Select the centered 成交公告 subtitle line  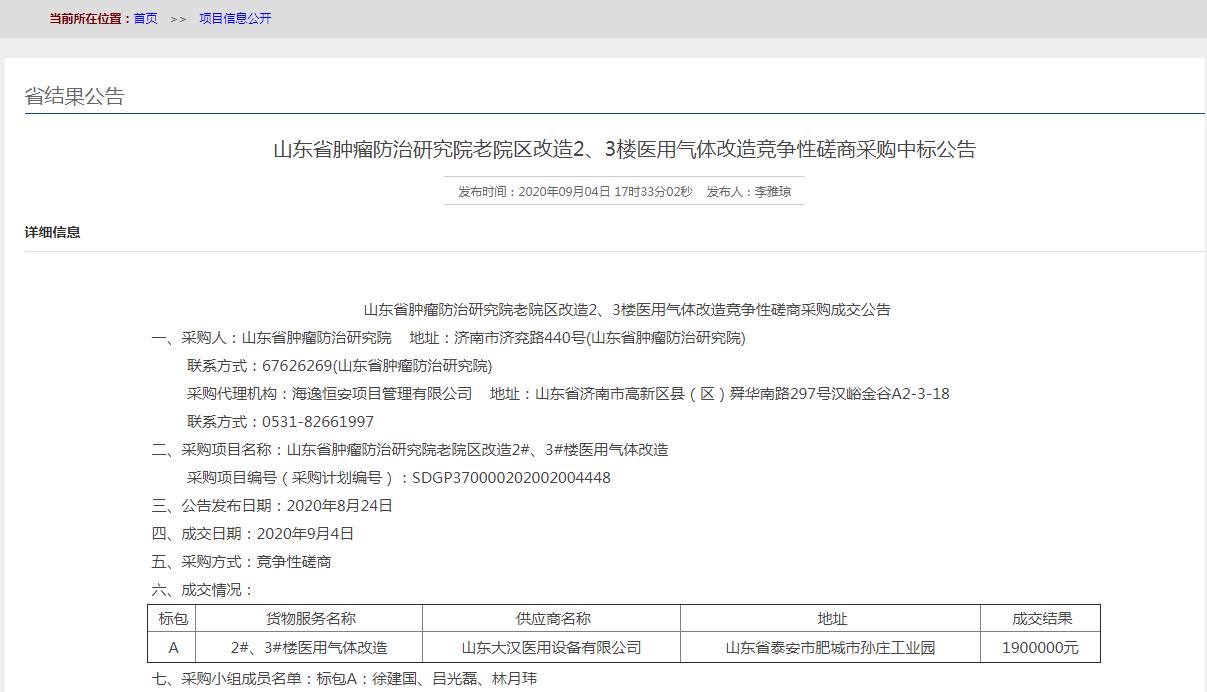click(627, 310)
